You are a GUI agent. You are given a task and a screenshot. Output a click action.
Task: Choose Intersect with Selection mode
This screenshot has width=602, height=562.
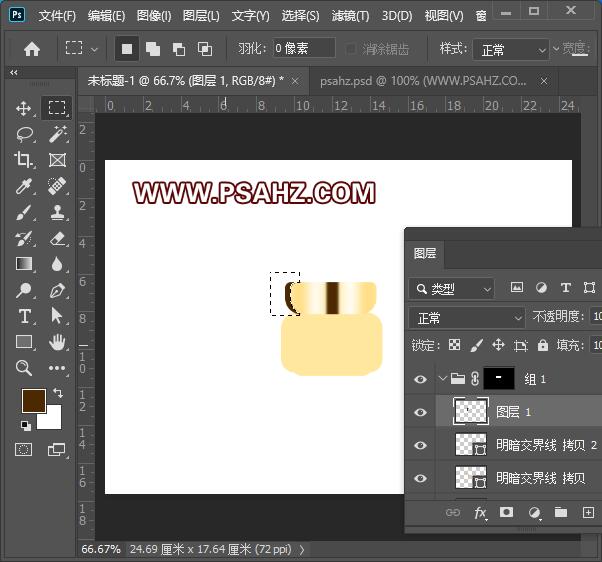coord(205,49)
